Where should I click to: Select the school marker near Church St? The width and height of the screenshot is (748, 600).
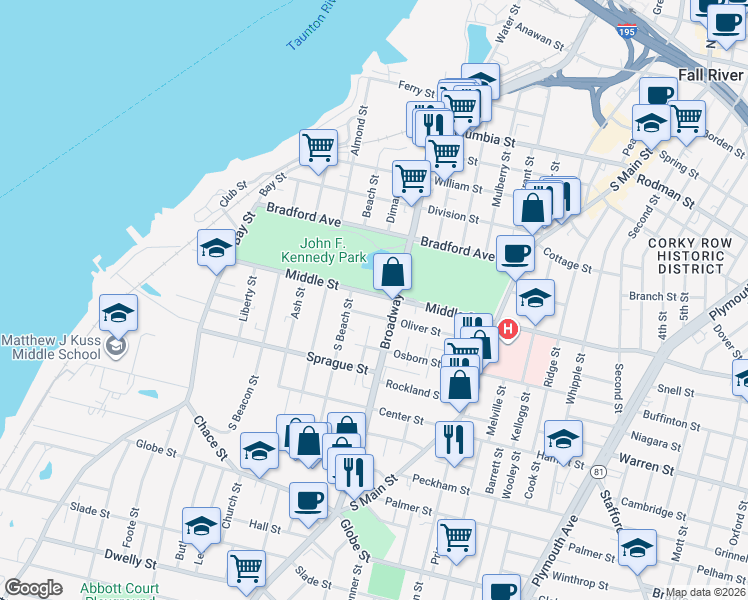[201, 526]
